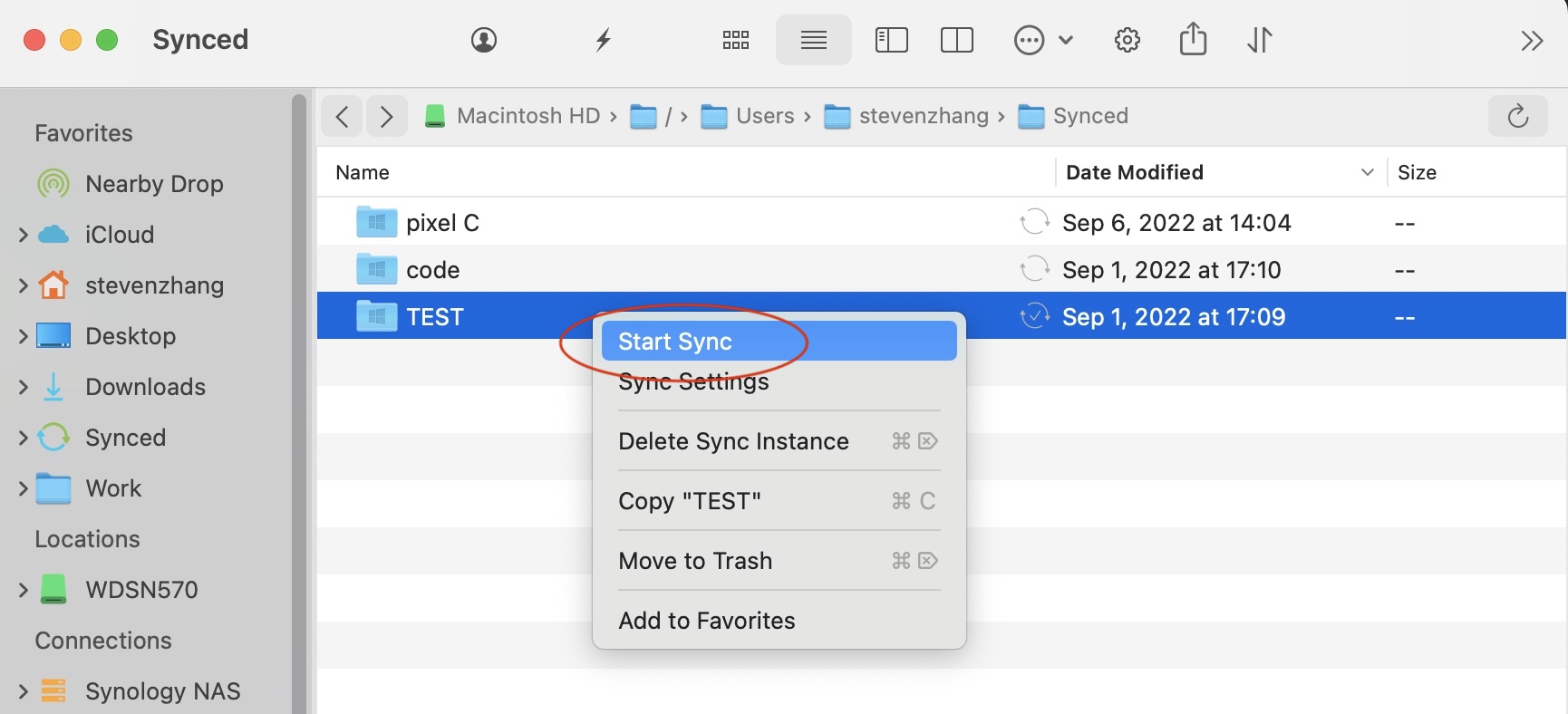Viewport: 1568px width, 714px height.
Task: Expand the Work sidebar item
Action: 23,488
